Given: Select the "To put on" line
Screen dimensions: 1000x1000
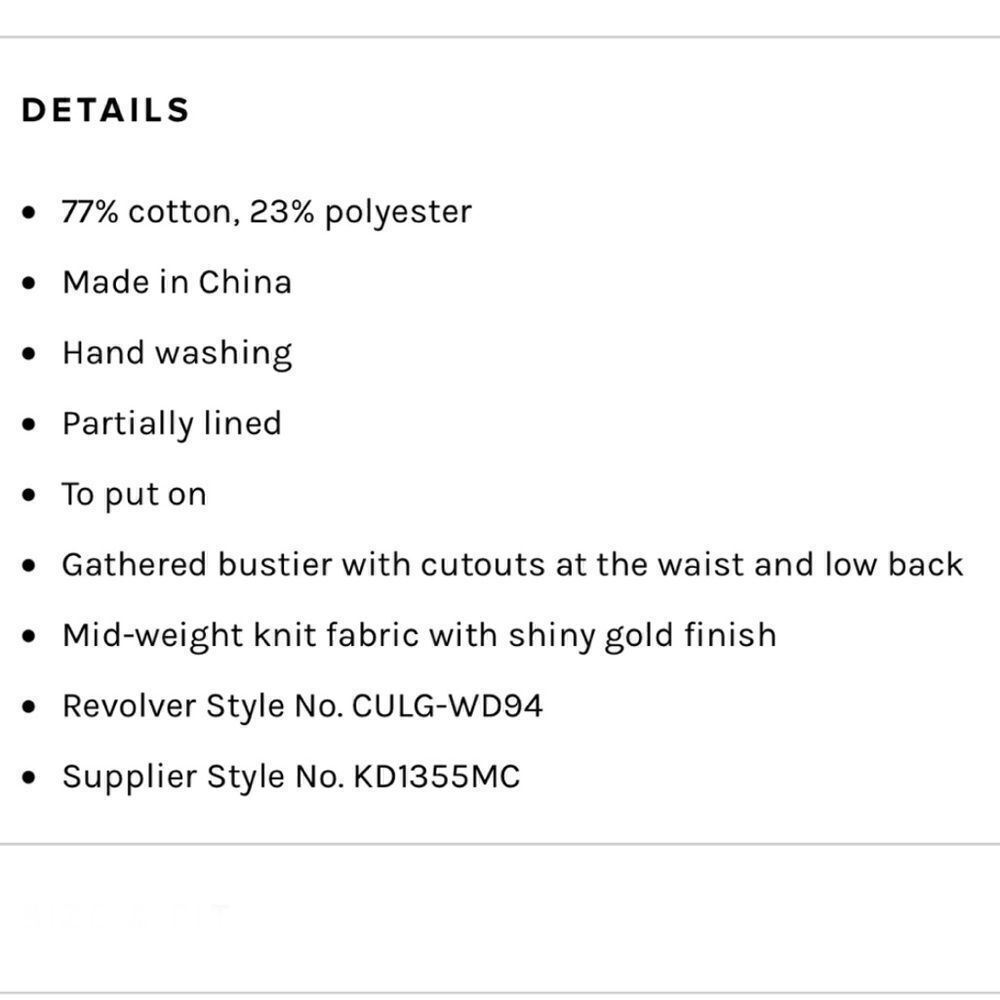Looking at the screenshot, I should tap(134, 495).
